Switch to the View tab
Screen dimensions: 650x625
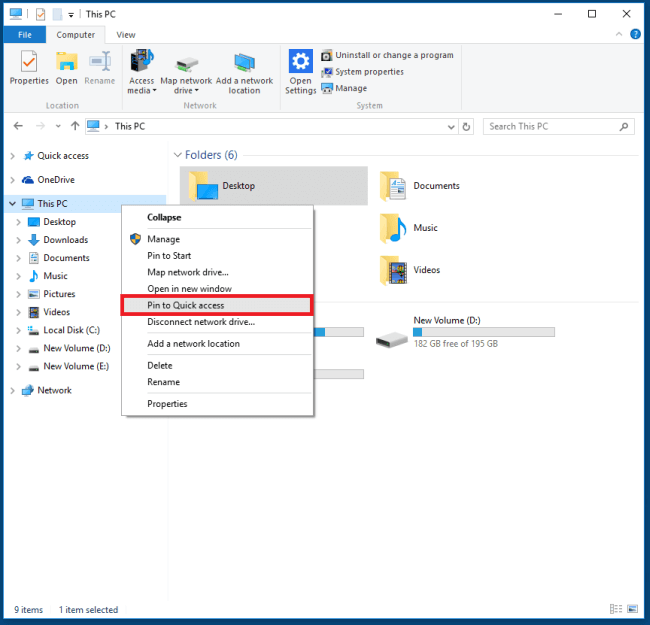[x=126, y=35]
